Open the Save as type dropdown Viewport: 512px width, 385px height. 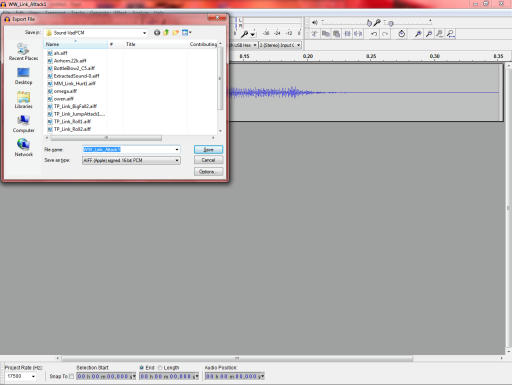coord(177,160)
